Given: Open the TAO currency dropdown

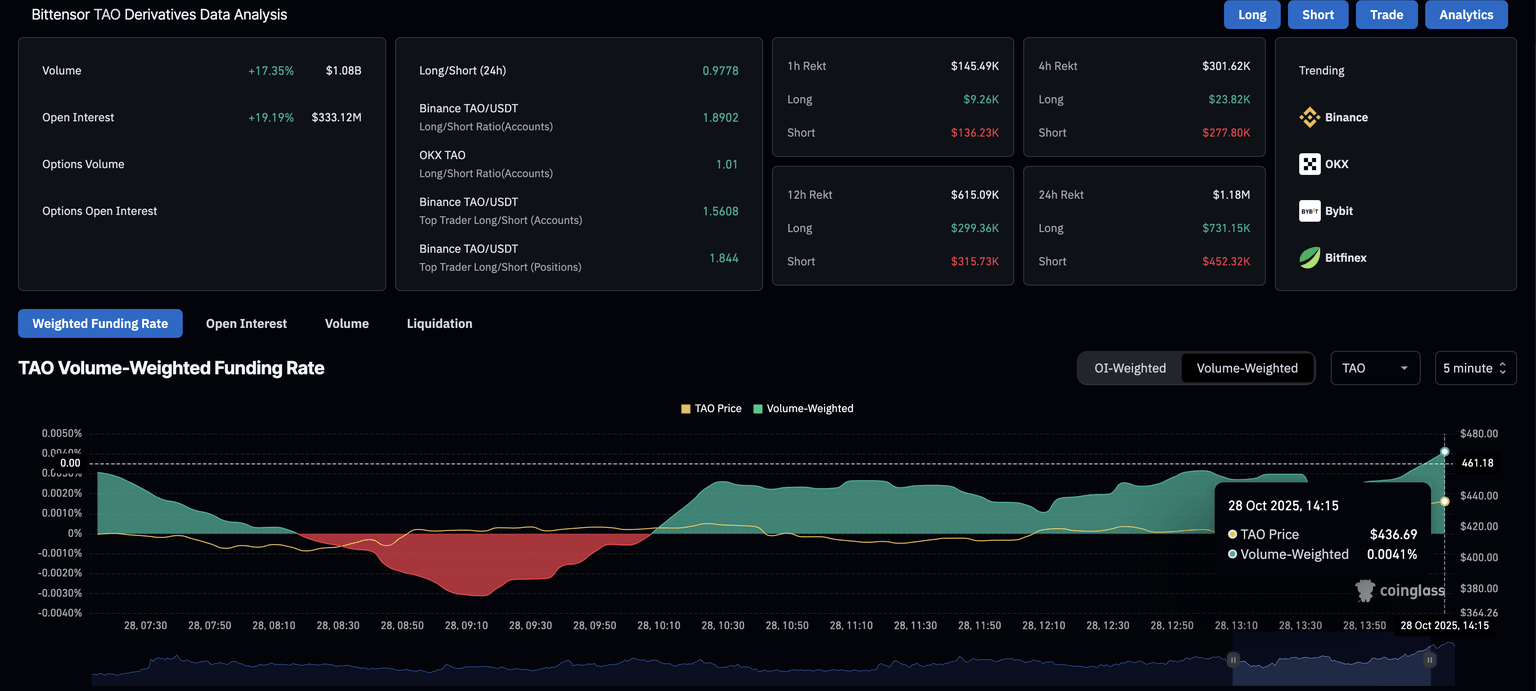Looking at the screenshot, I should pyautogui.click(x=1375, y=368).
